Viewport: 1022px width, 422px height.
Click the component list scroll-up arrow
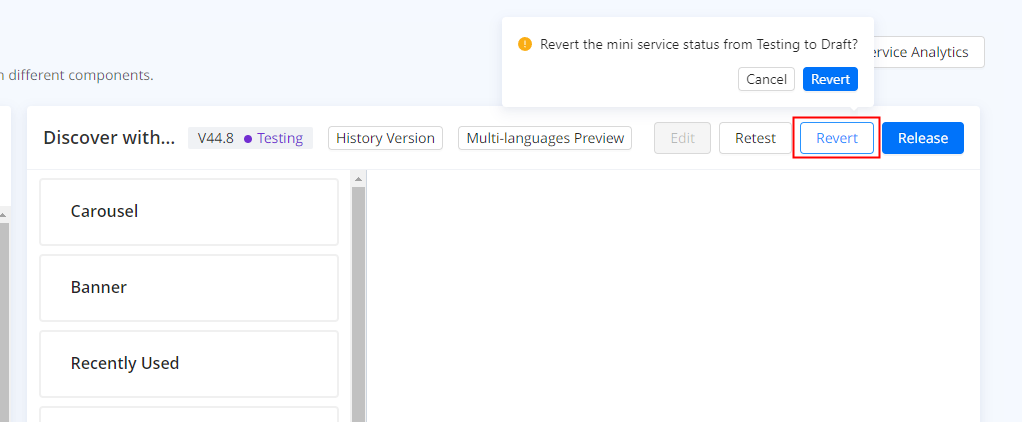click(359, 179)
